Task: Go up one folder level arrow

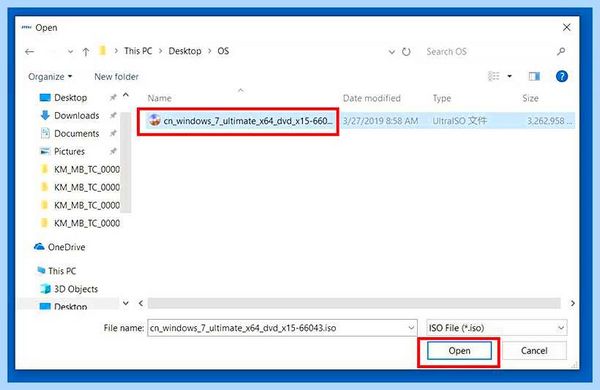Action: pos(86,52)
